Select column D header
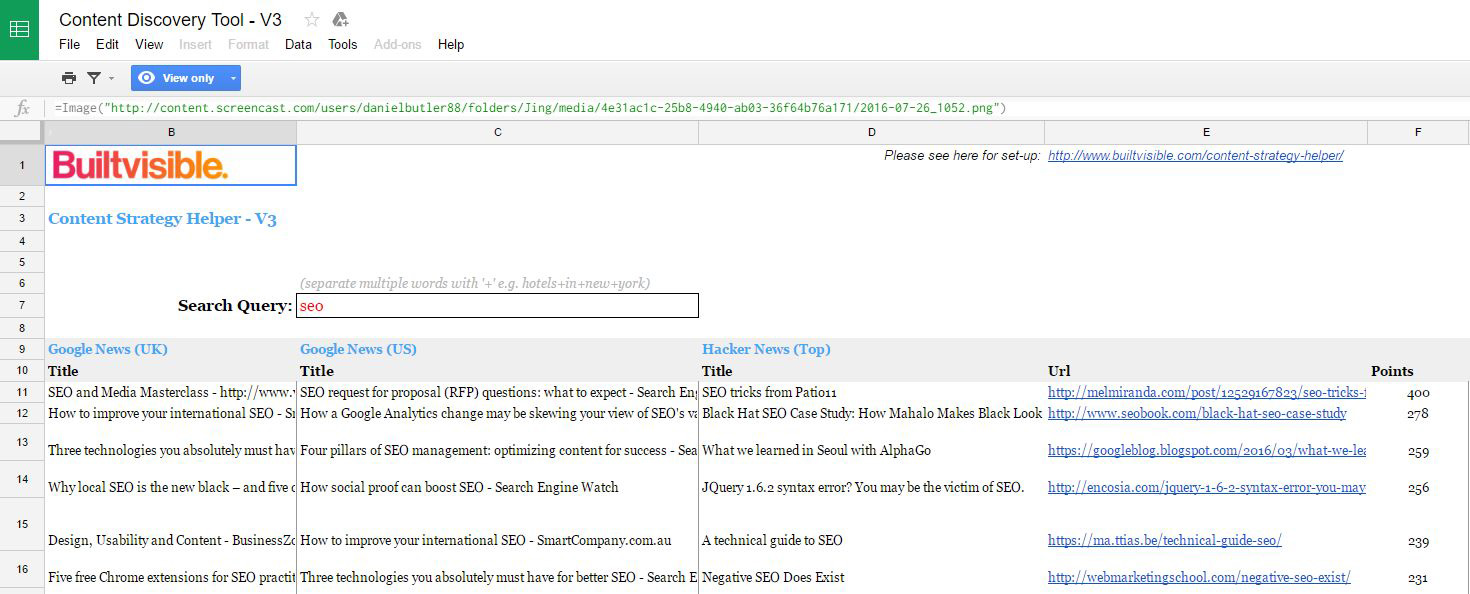 pyautogui.click(x=871, y=132)
